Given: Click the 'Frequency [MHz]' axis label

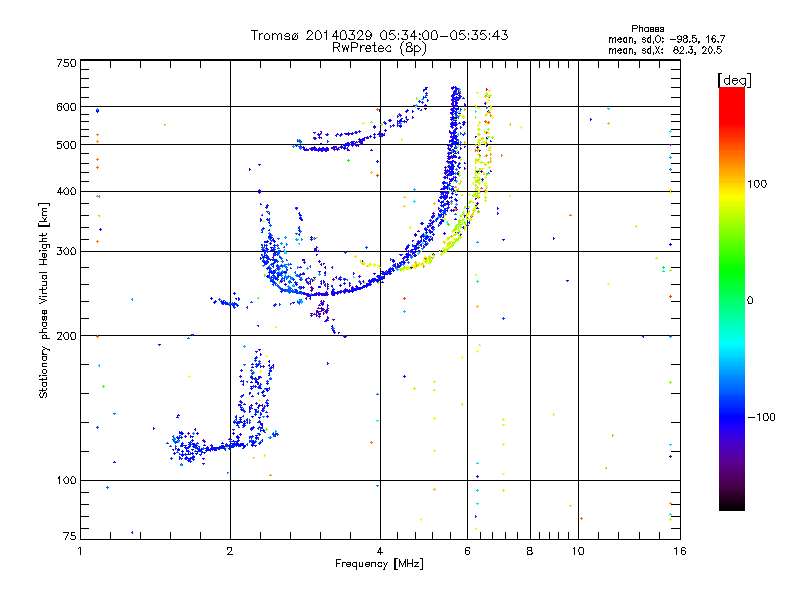Looking at the screenshot, I should (379, 564).
